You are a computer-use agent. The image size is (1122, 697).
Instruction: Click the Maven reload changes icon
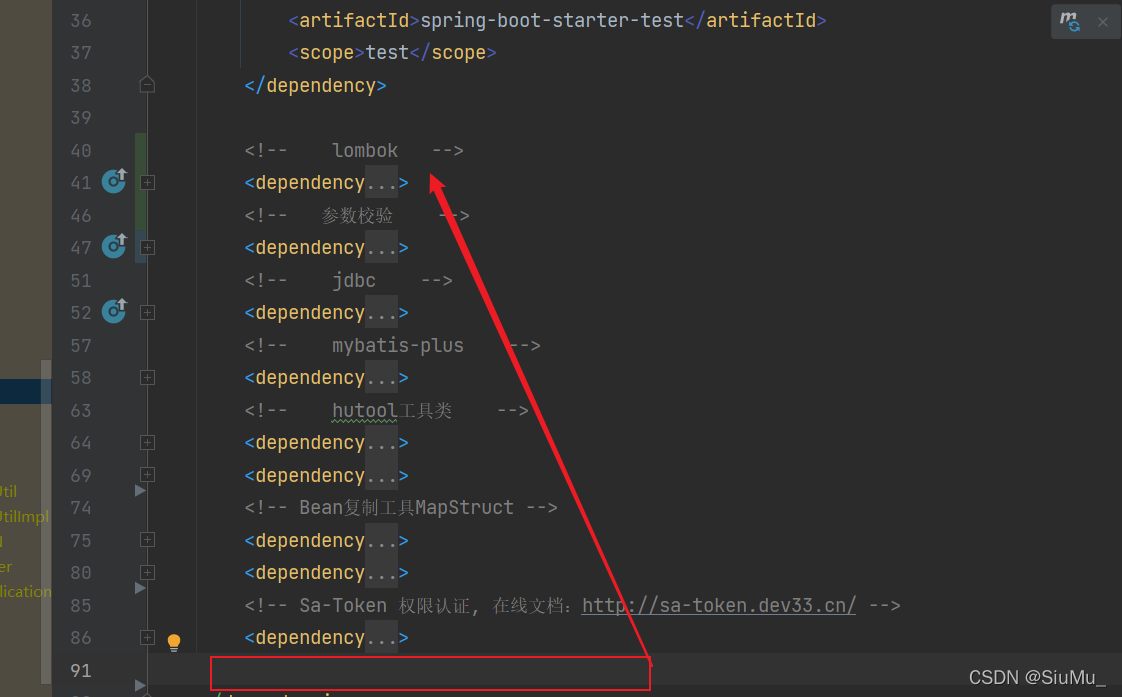[1070, 21]
